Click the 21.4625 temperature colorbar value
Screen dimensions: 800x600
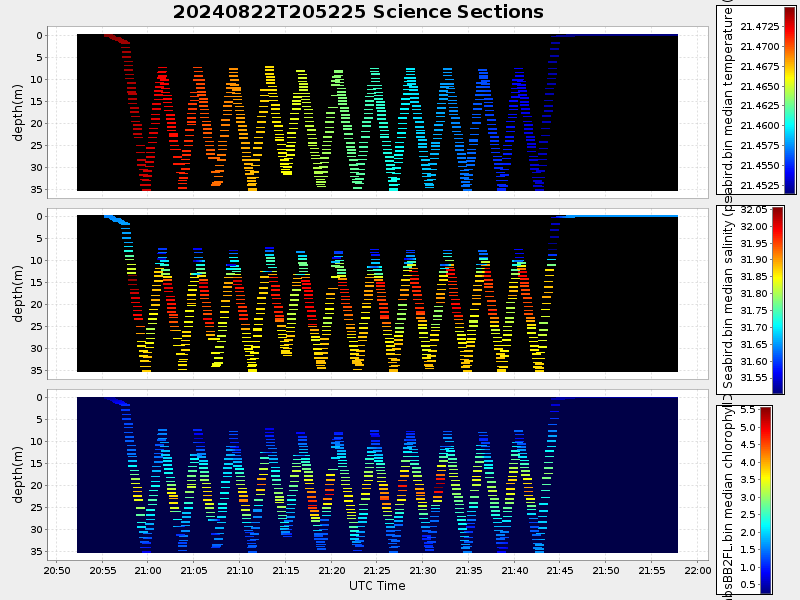click(x=760, y=106)
